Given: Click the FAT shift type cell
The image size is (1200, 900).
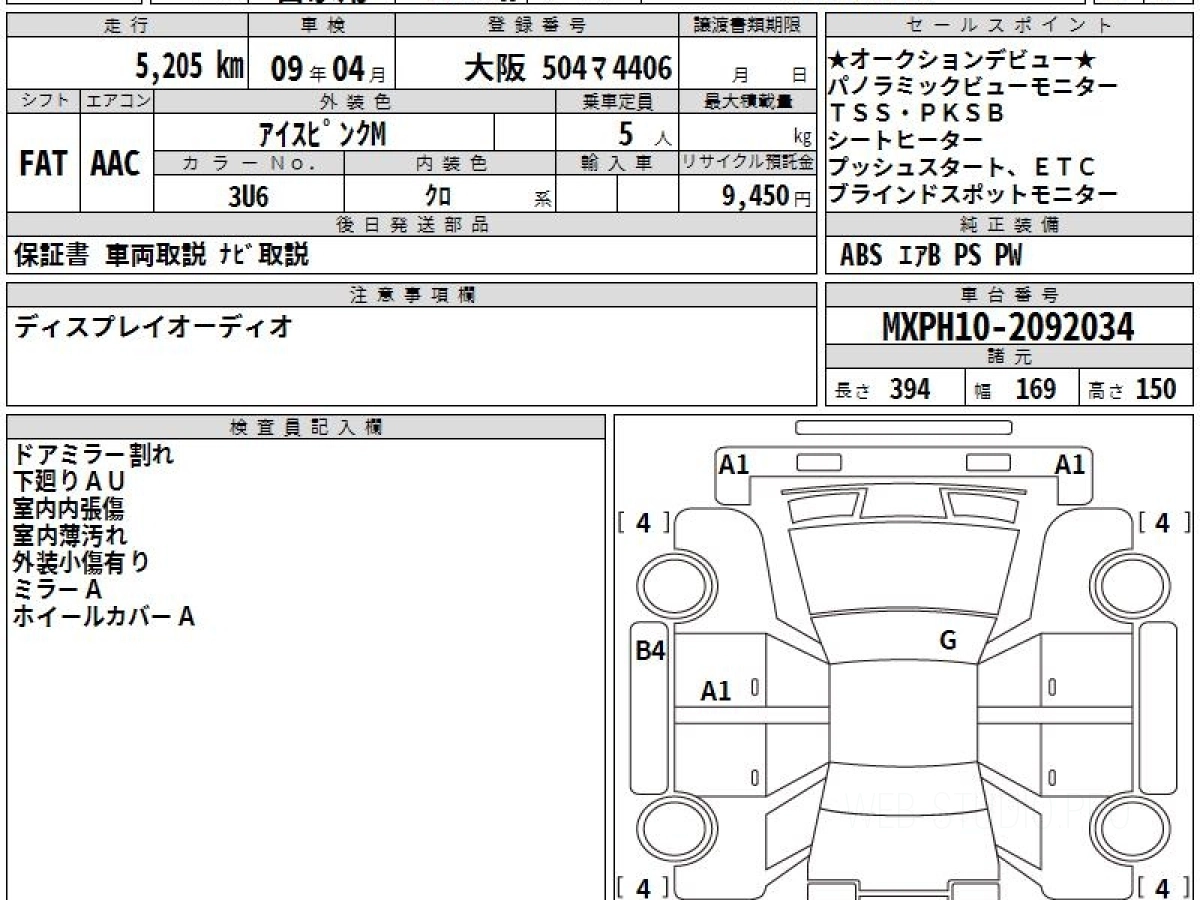Looking at the screenshot, I should coord(43,164).
